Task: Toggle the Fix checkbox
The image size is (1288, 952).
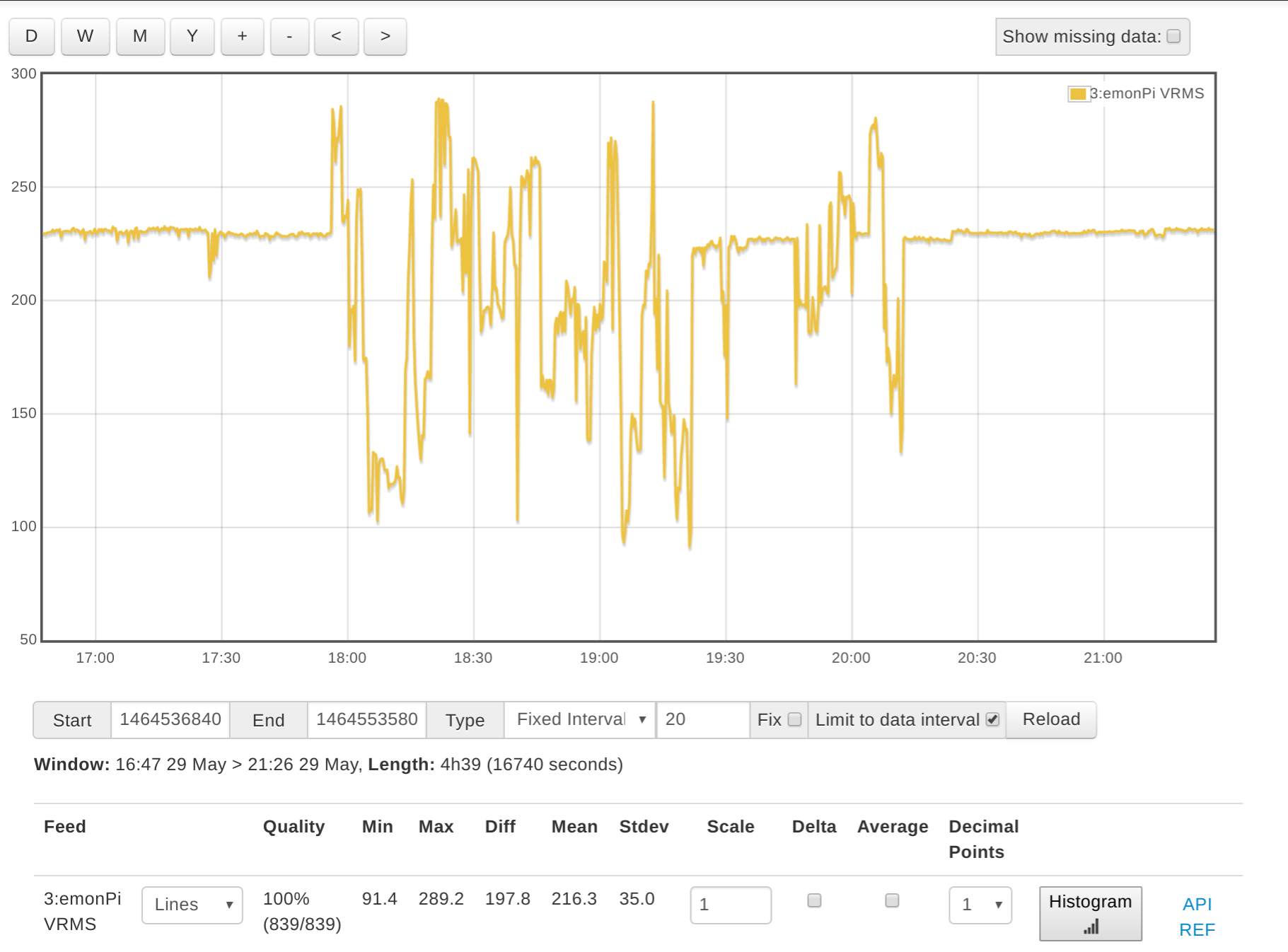Action: click(795, 719)
